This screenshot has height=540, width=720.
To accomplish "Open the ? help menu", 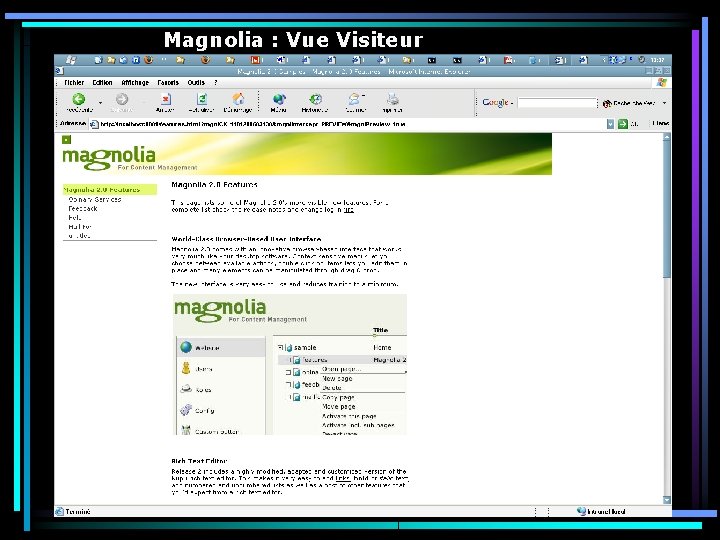I will [x=215, y=83].
